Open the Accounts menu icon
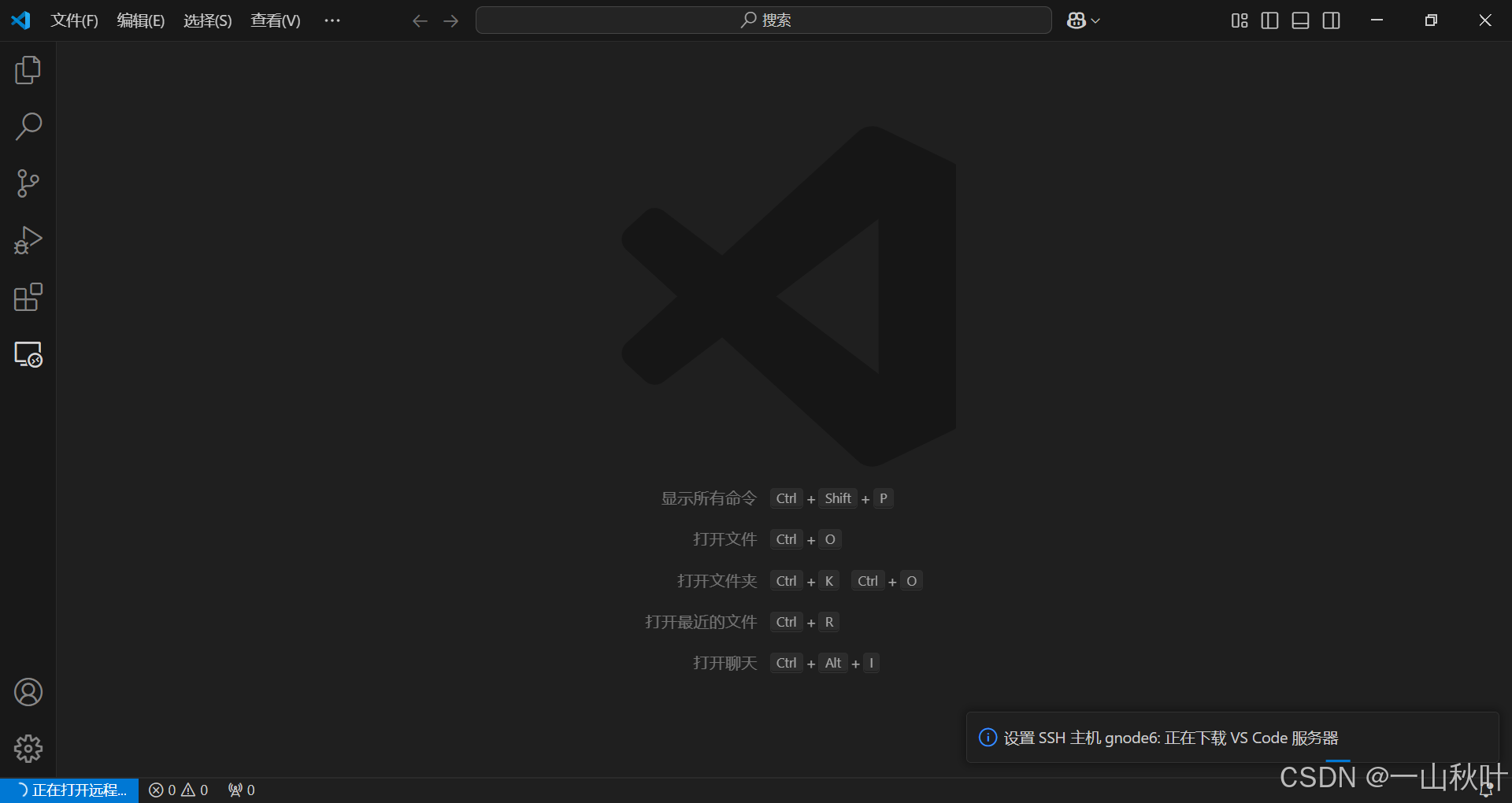 (x=28, y=692)
